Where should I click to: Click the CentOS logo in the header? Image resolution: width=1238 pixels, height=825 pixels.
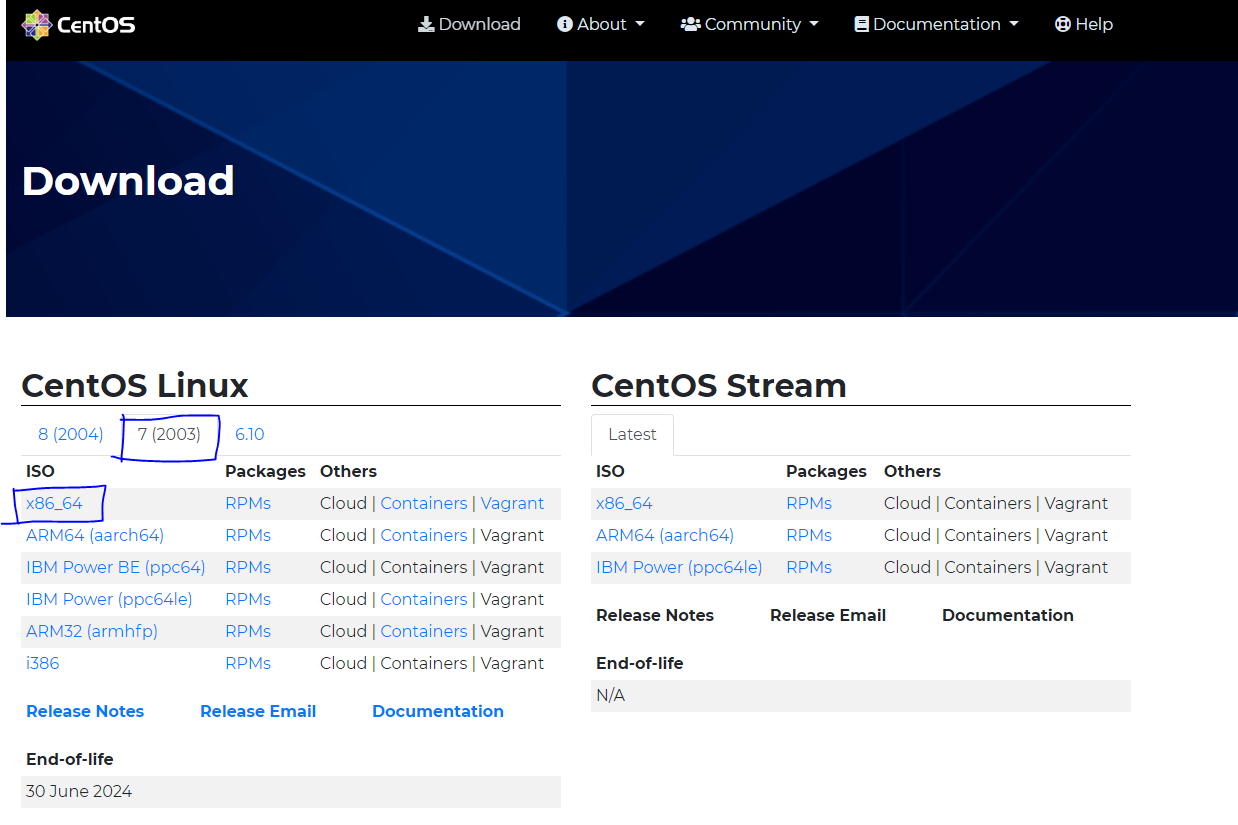[78, 25]
